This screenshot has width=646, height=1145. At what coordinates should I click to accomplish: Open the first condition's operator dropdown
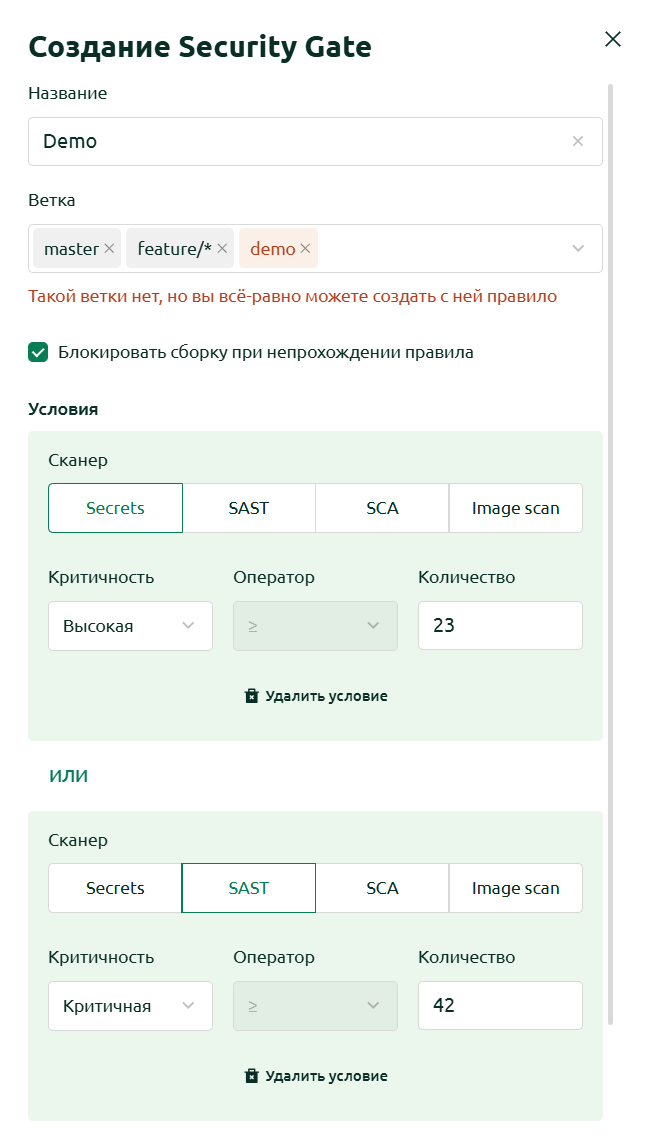coord(315,626)
